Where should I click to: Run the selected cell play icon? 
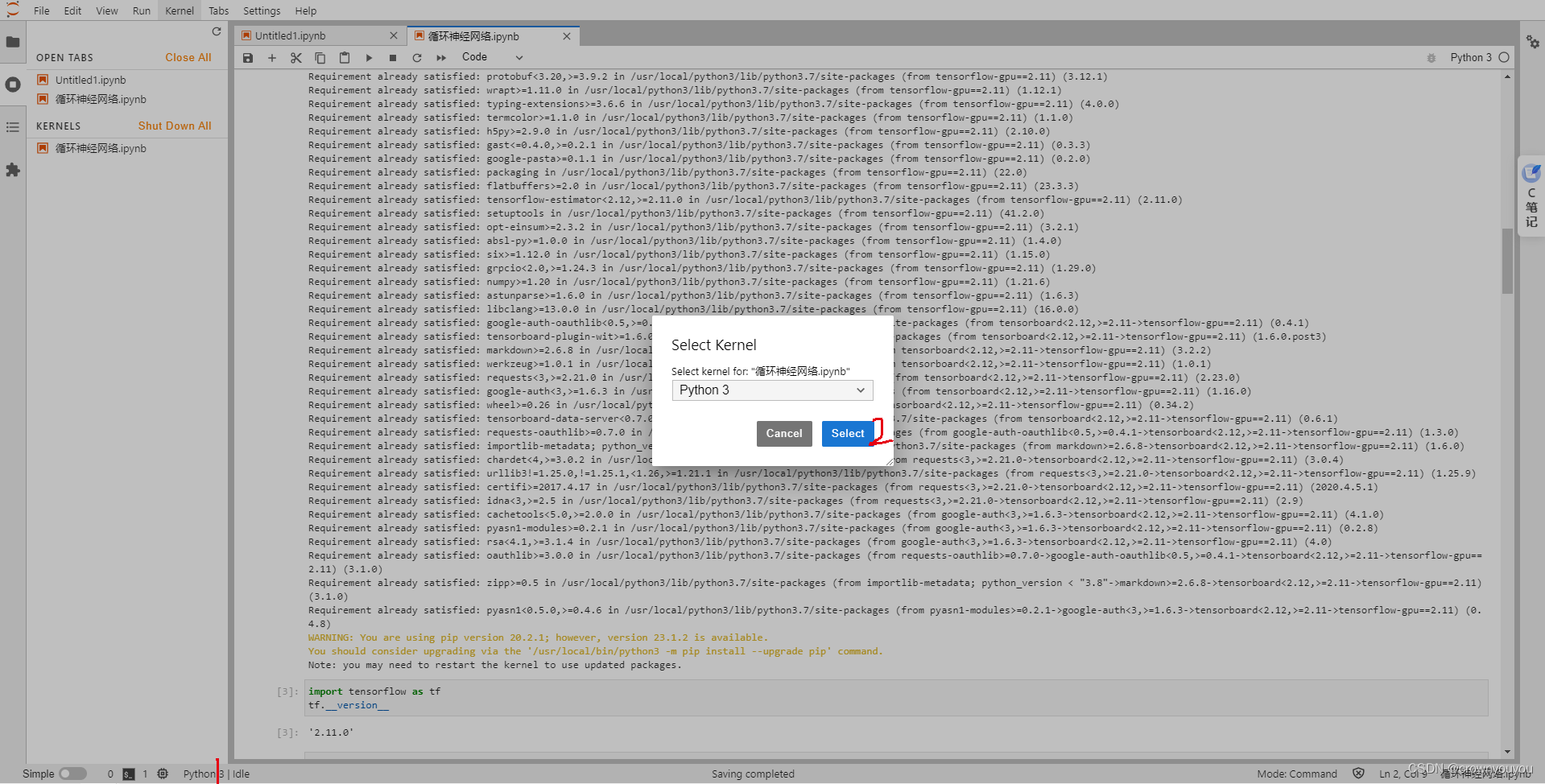pos(369,58)
